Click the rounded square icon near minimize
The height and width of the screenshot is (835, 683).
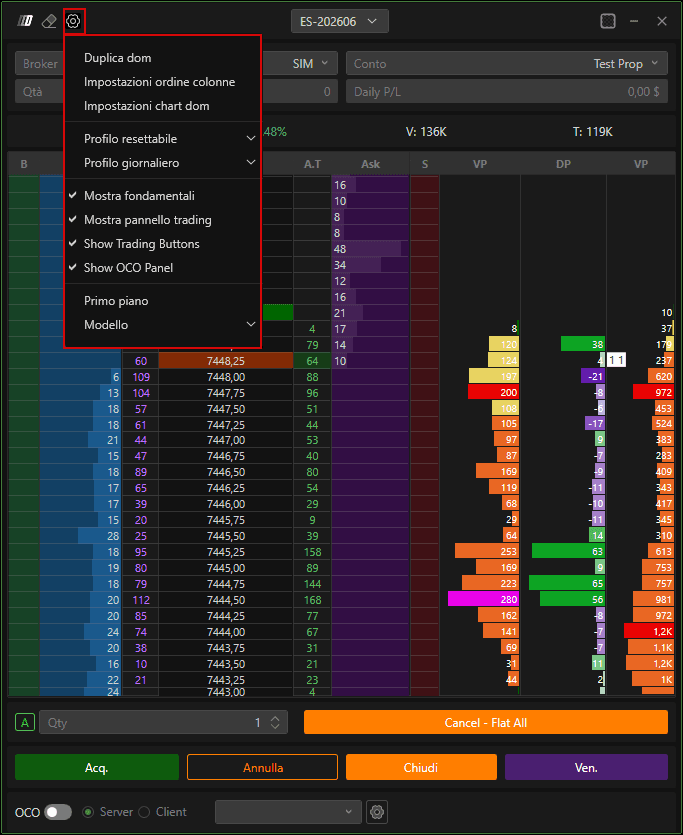coord(608,21)
